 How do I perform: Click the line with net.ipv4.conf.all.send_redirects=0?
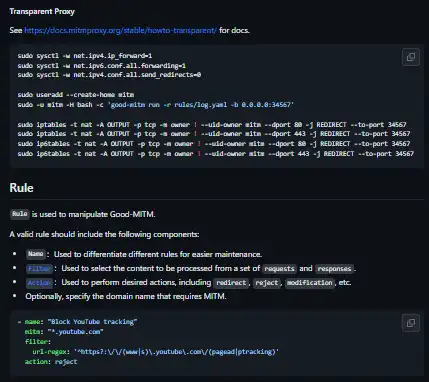pyautogui.click(x=109, y=75)
